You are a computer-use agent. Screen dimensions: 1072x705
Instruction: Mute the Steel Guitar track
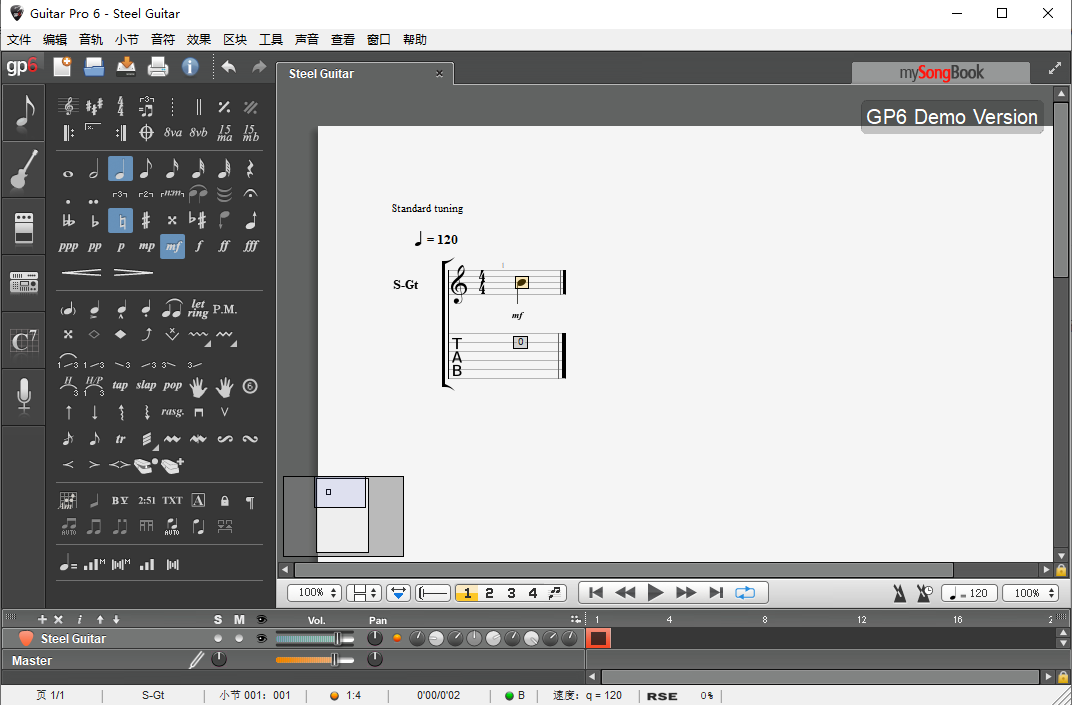pos(239,638)
